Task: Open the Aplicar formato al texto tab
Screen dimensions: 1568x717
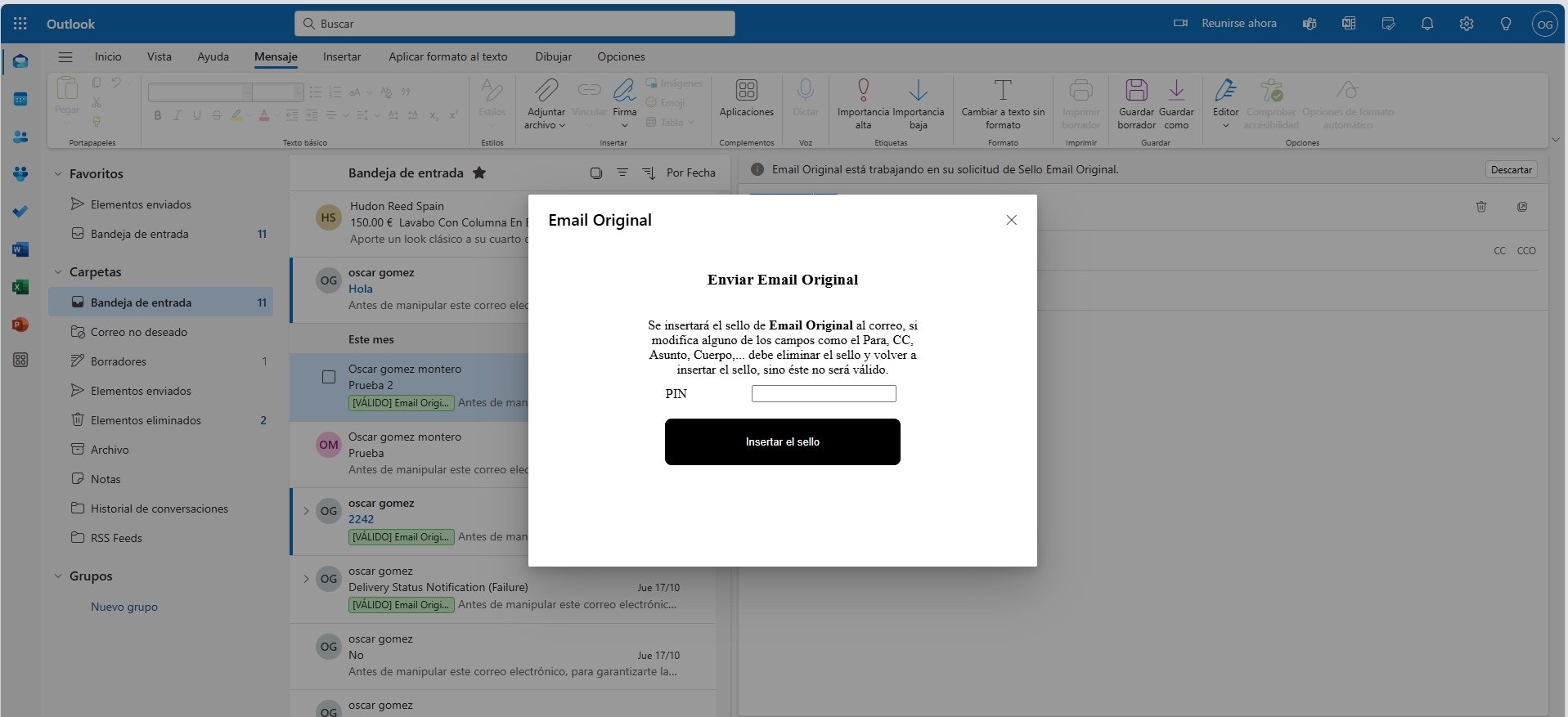Action: pyautogui.click(x=448, y=56)
